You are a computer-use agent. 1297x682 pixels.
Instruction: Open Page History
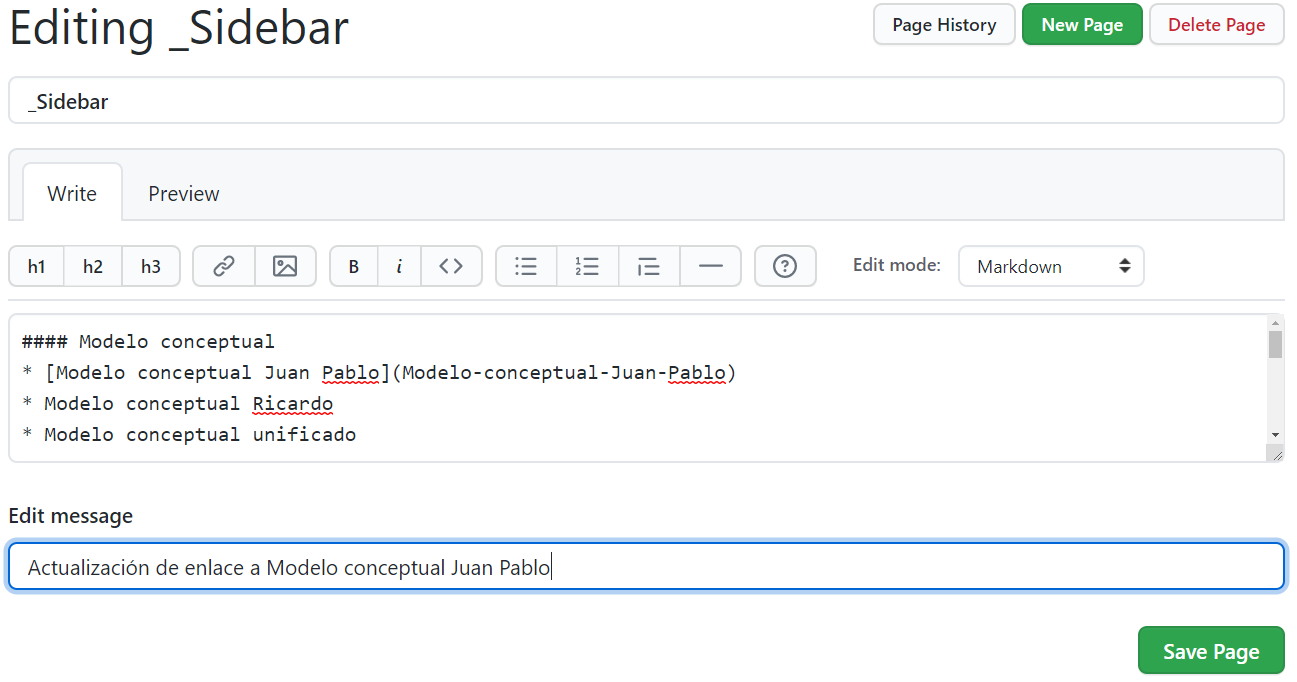[x=943, y=24]
